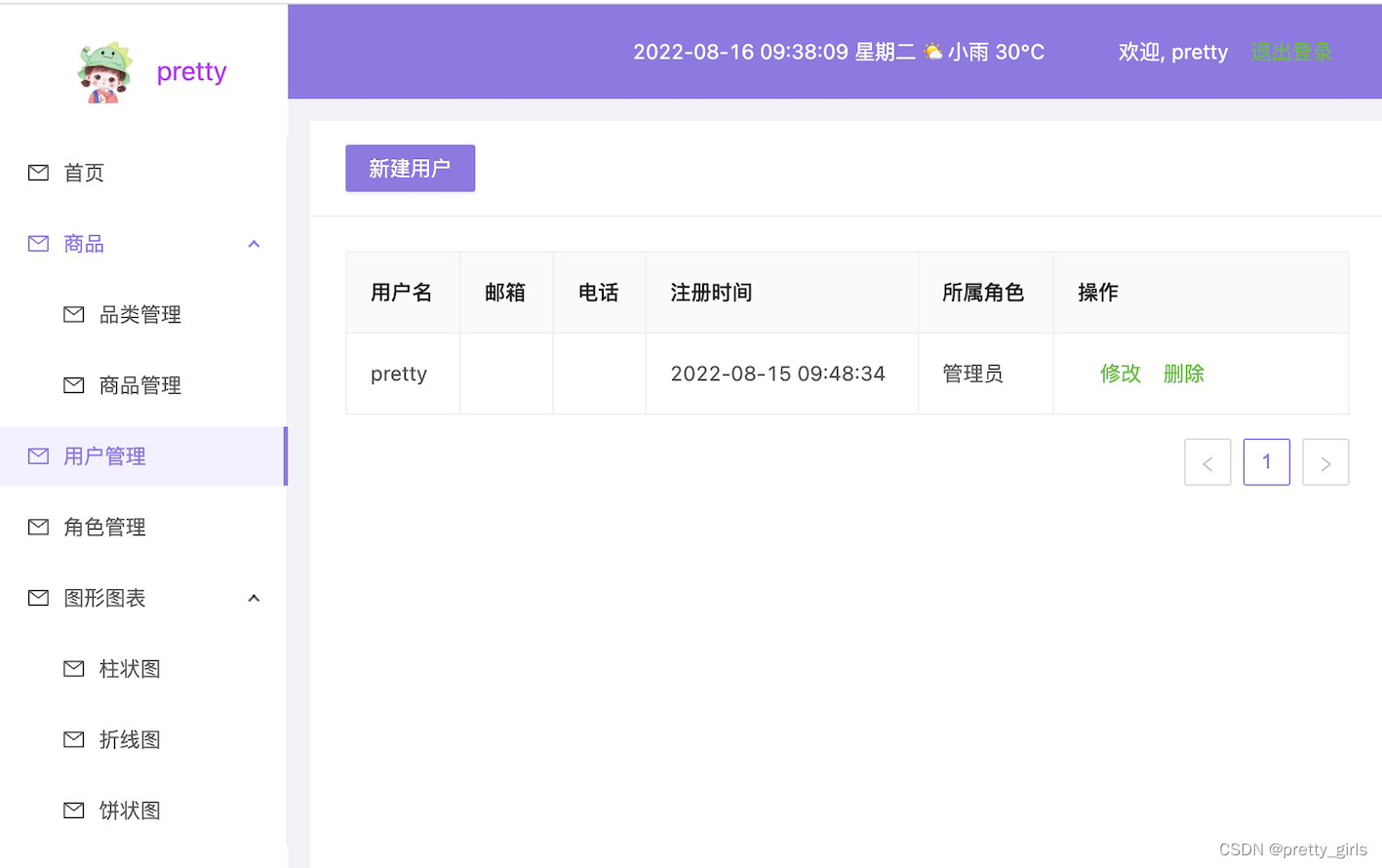Click the date-time 2022-08-16 09:38:09 text
This screenshot has width=1382, height=868.
(740, 52)
